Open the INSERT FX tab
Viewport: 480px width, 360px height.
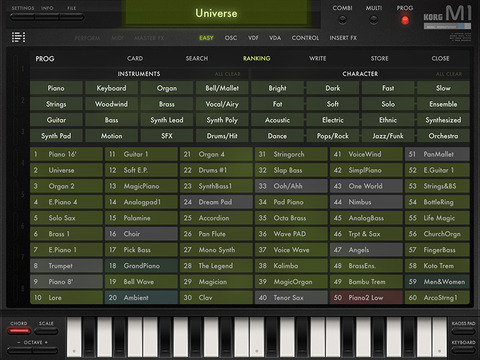pyautogui.click(x=343, y=38)
